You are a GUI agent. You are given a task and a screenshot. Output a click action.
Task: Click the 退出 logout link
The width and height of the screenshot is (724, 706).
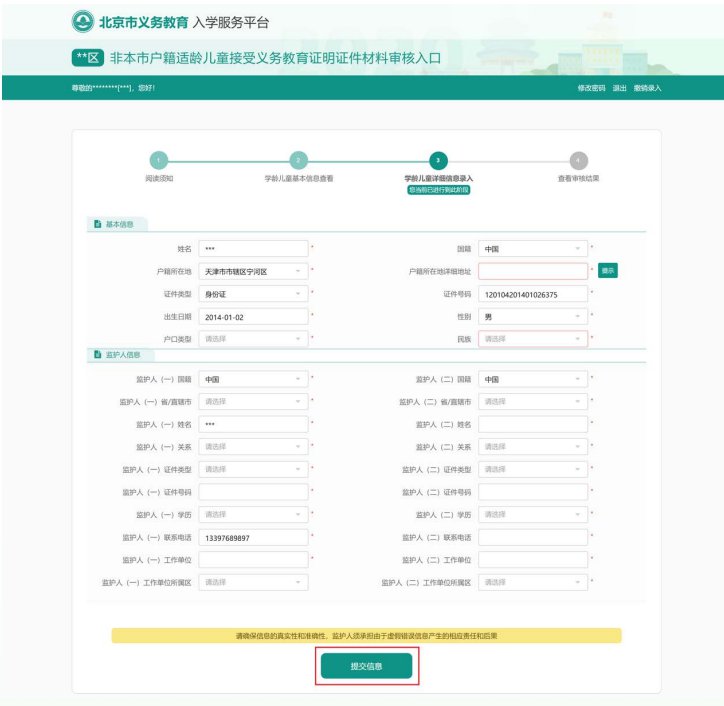pyautogui.click(x=619, y=88)
